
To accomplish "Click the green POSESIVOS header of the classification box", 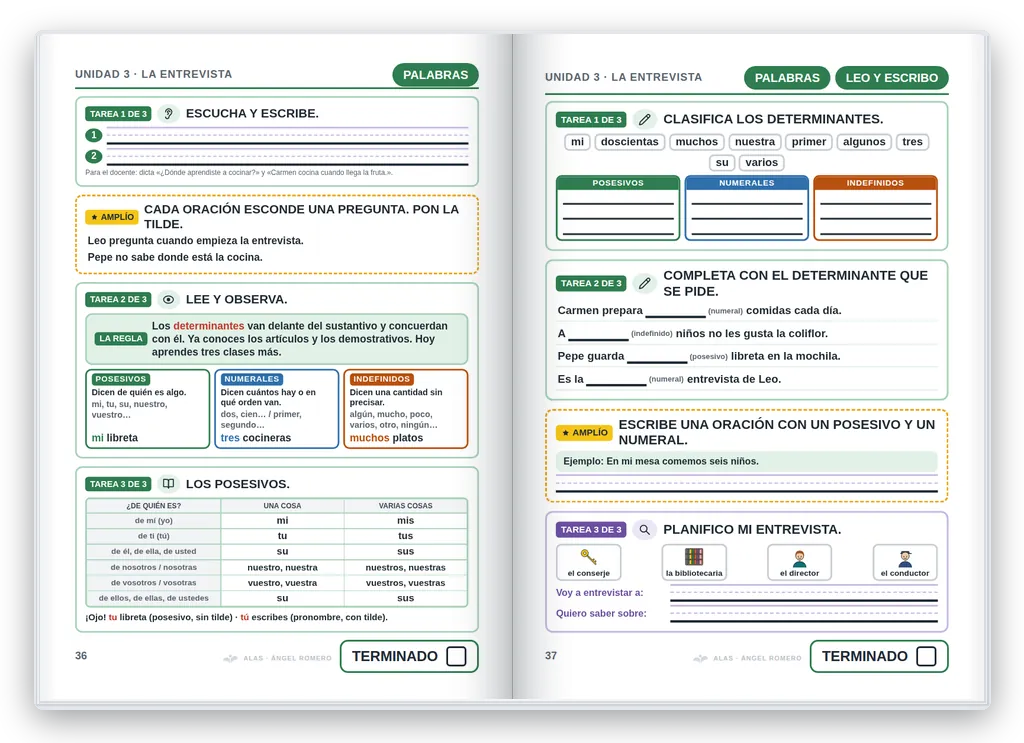I will point(618,183).
